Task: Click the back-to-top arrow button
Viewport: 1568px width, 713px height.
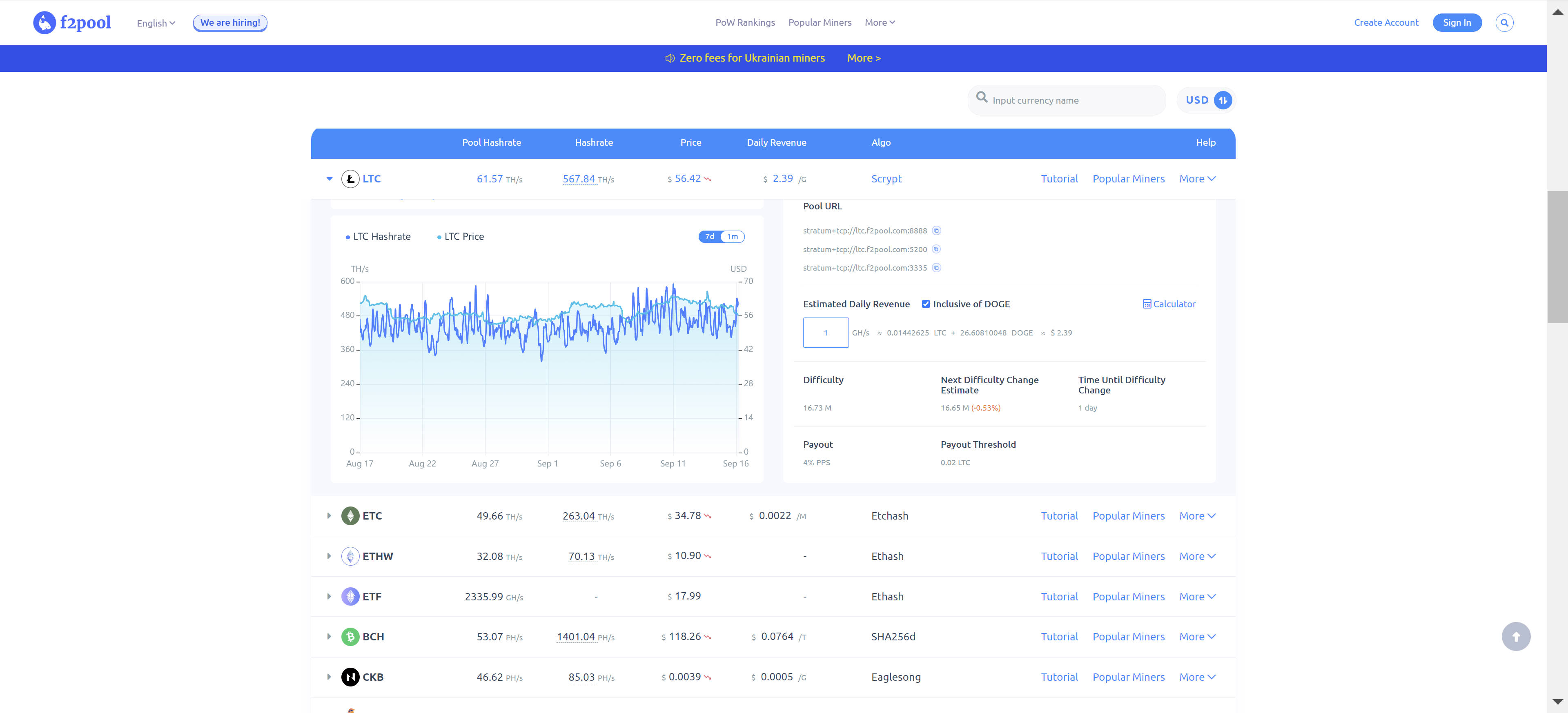Action: click(1516, 637)
